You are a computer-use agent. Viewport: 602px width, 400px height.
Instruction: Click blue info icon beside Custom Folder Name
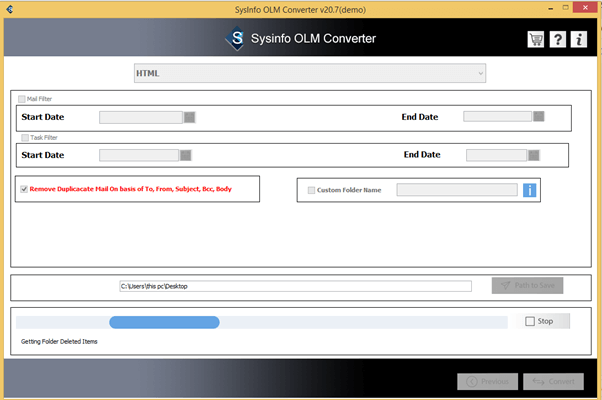529,190
